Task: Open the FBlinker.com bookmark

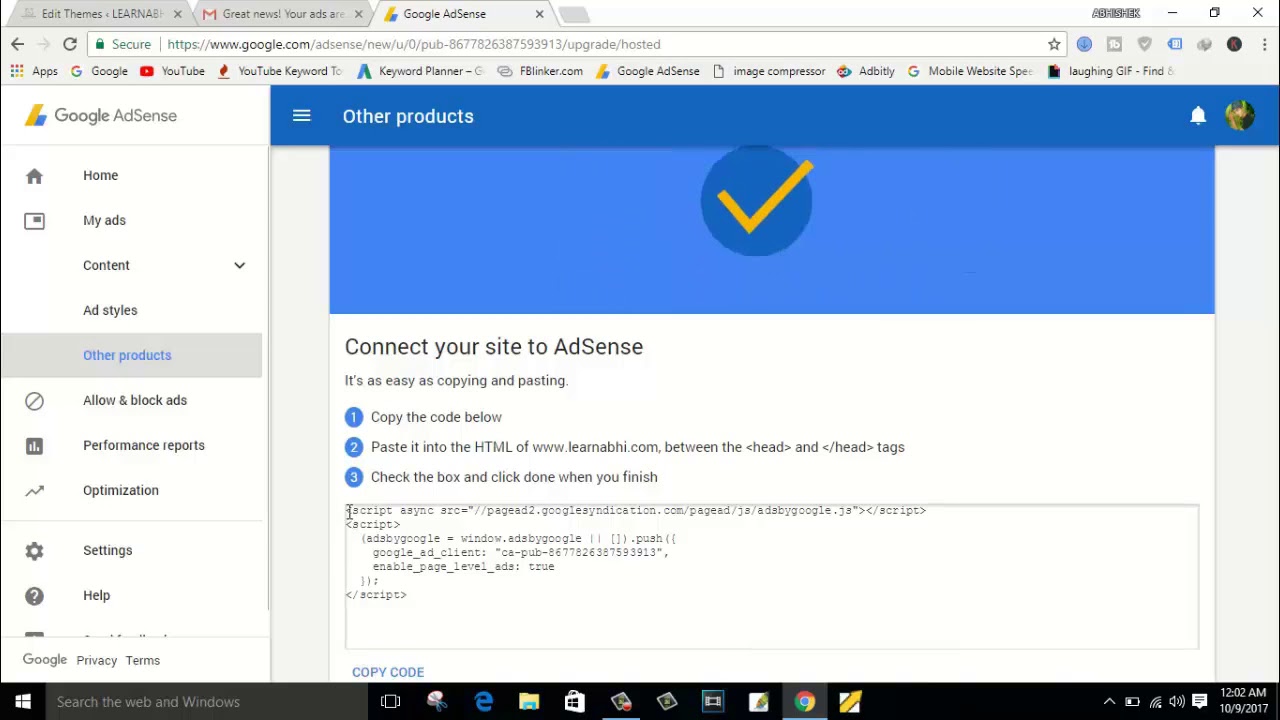Action: click(540, 71)
